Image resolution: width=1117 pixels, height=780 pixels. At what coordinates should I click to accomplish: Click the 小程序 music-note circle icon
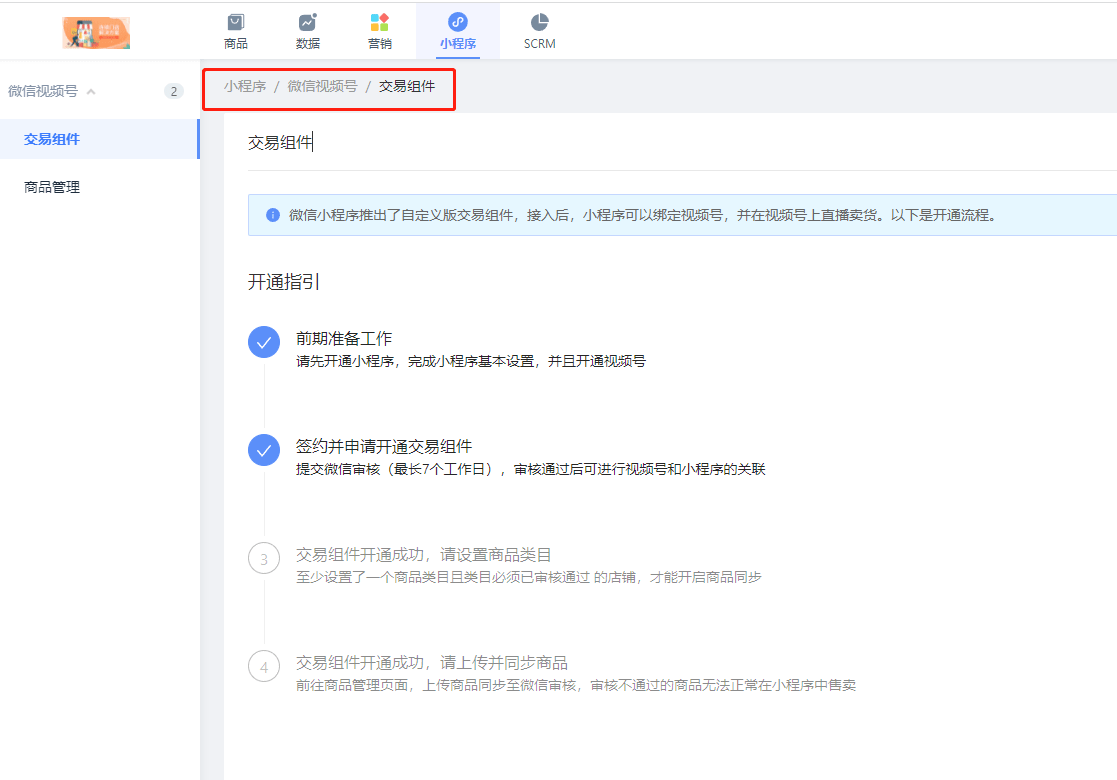[x=458, y=22]
